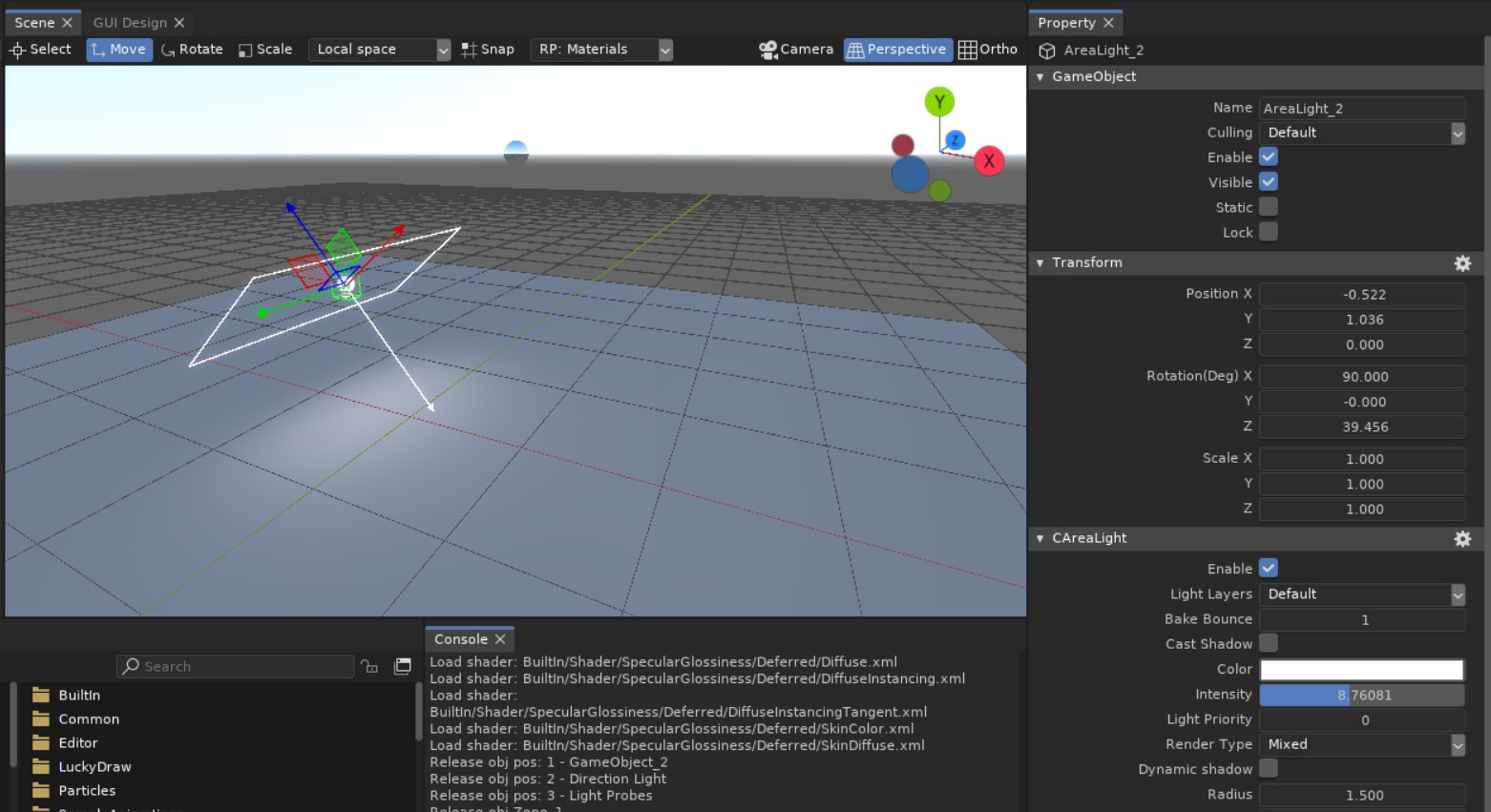The width and height of the screenshot is (1491, 812).
Task: Close the GUI Design tab
Action: (179, 23)
